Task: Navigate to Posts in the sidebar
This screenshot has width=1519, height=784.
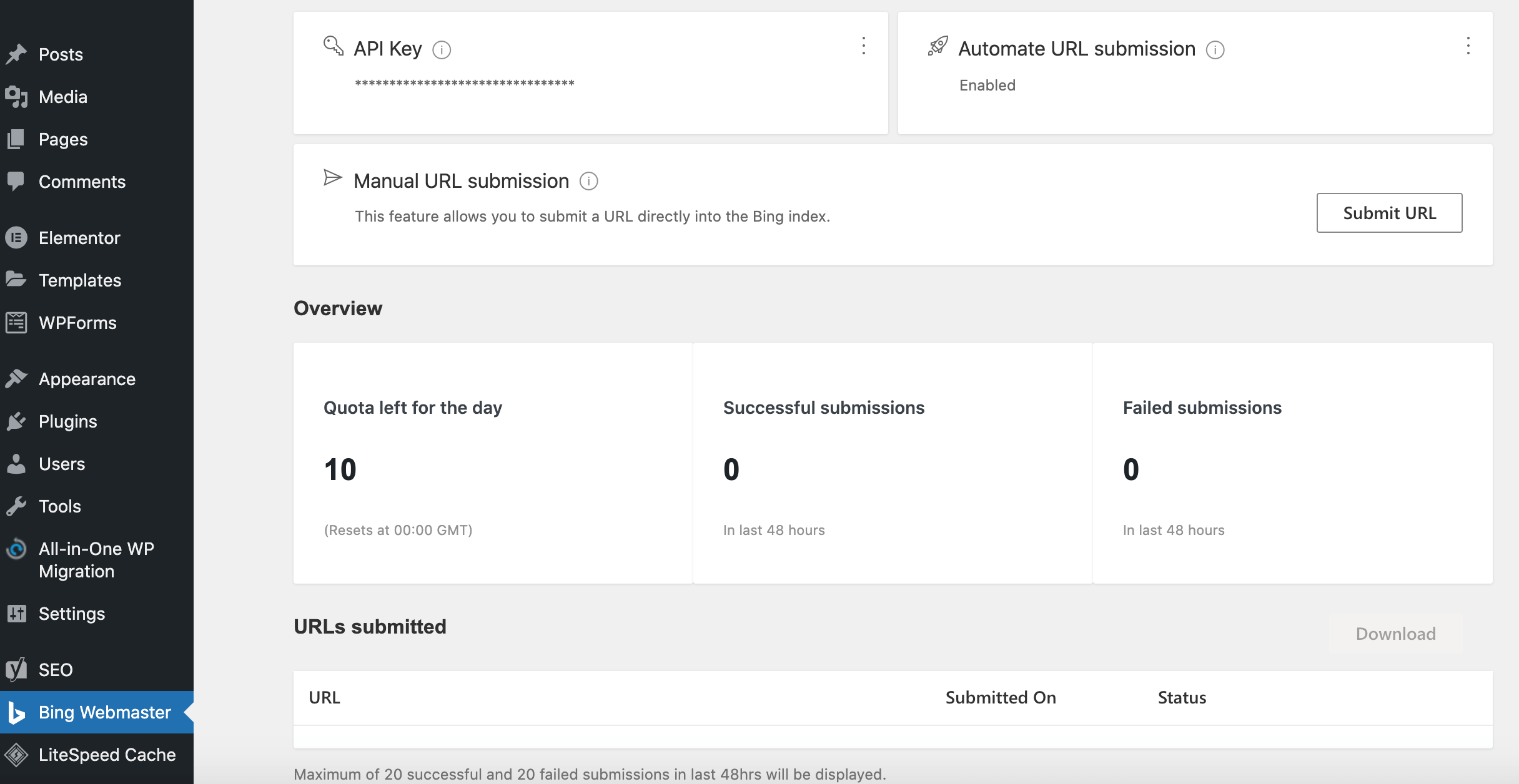Action: tap(61, 54)
